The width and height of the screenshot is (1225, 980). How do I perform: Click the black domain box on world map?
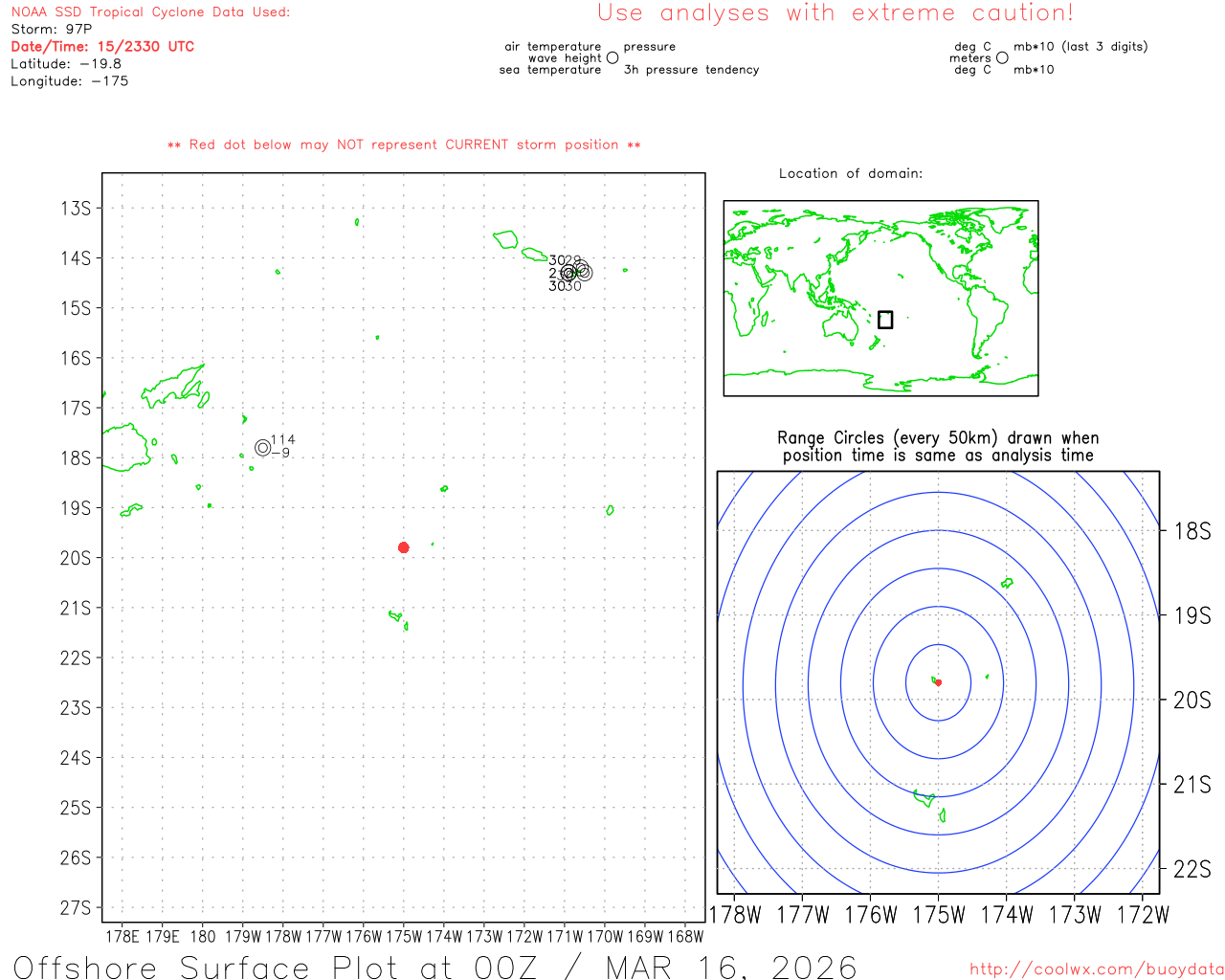pyautogui.click(x=885, y=320)
